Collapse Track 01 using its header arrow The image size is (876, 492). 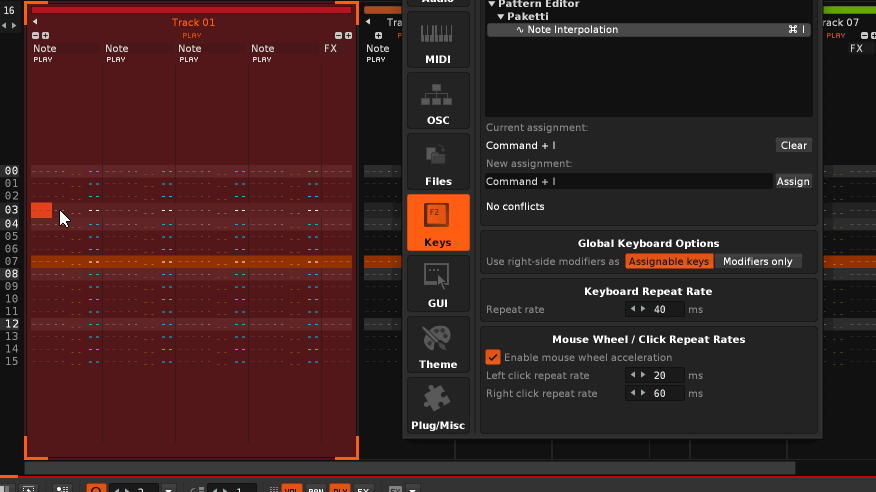pyautogui.click(x=35, y=22)
